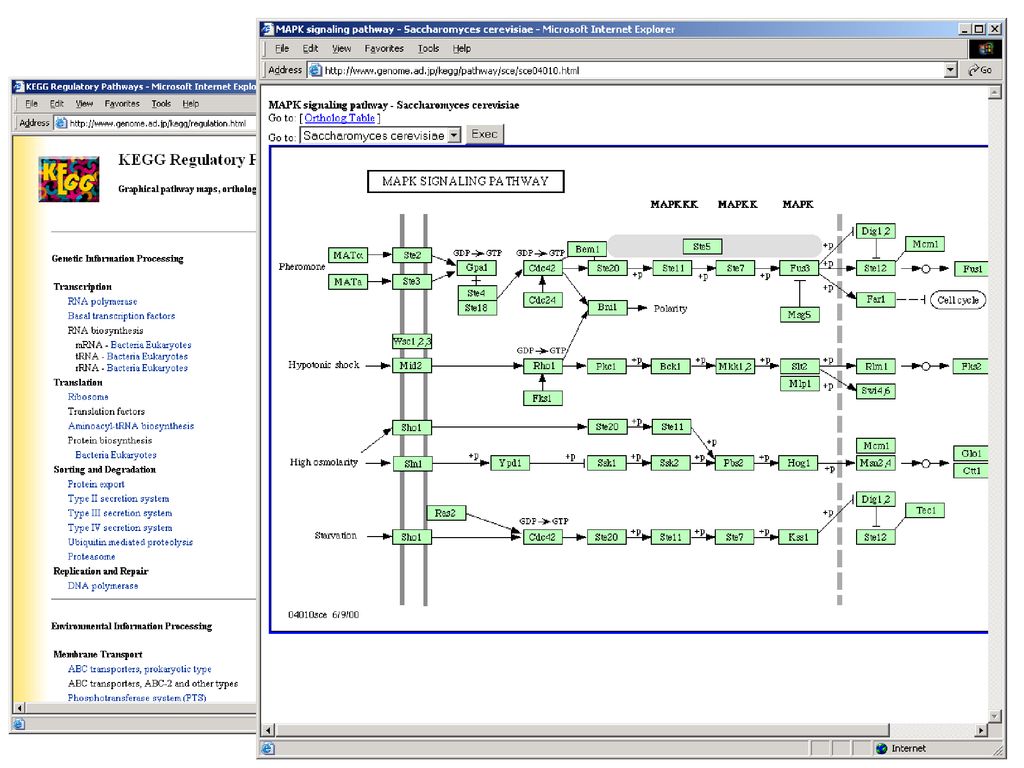Open the Ortholog Table link
This screenshot has width=1024, height=768.
[x=340, y=118]
